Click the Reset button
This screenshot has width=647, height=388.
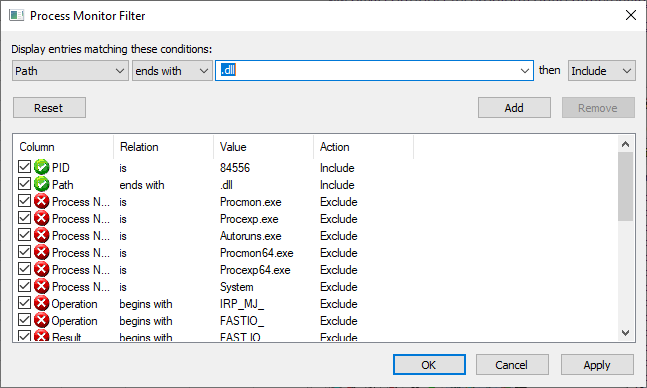click(x=50, y=108)
